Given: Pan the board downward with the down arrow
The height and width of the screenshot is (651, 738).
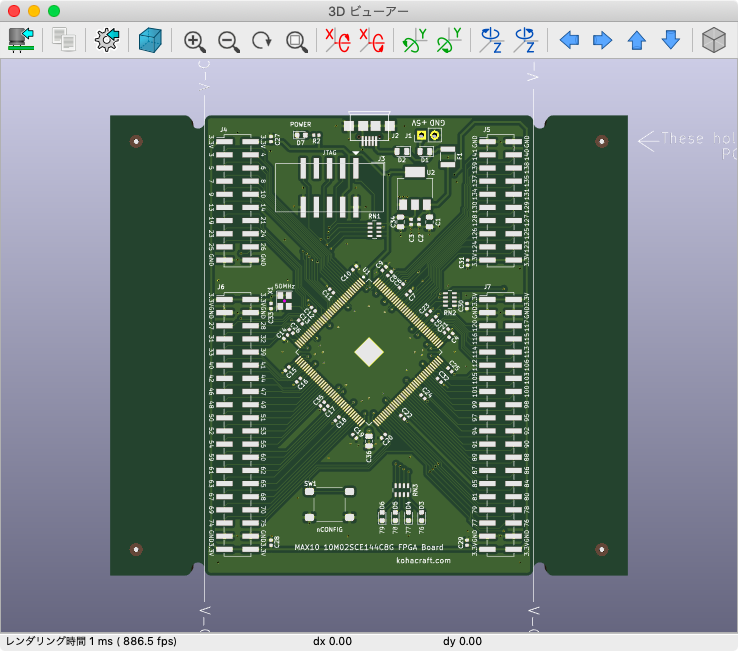Looking at the screenshot, I should coord(671,40).
